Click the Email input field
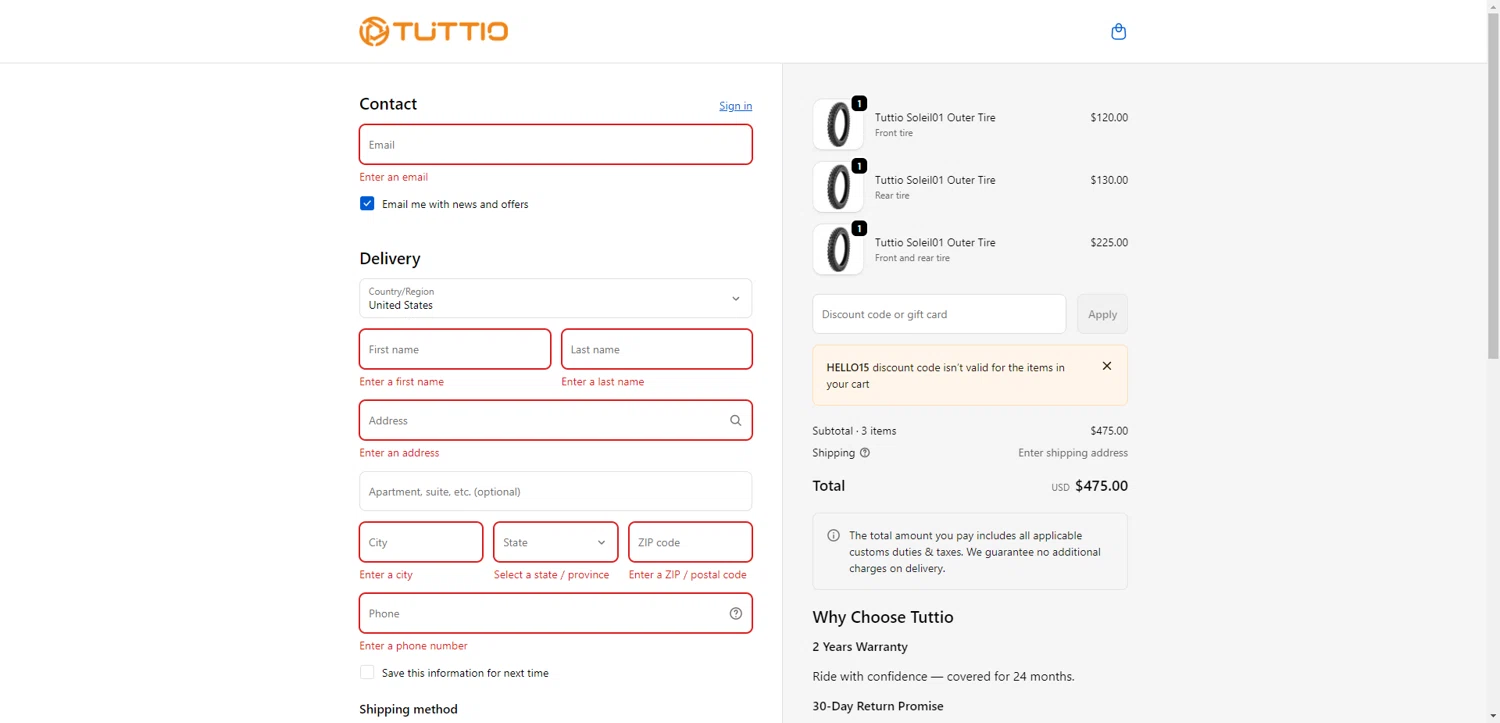 coord(555,145)
